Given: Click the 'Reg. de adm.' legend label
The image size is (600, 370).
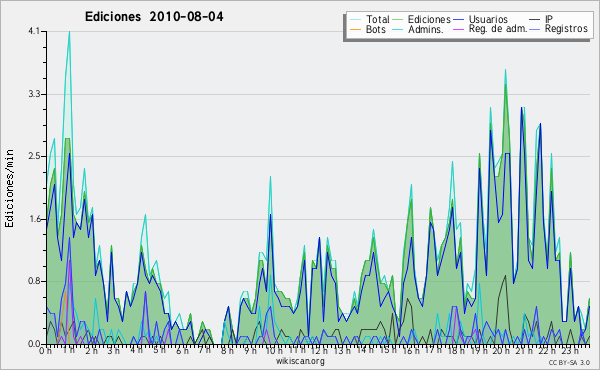Looking at the screenshot, I should pos(498,29).
